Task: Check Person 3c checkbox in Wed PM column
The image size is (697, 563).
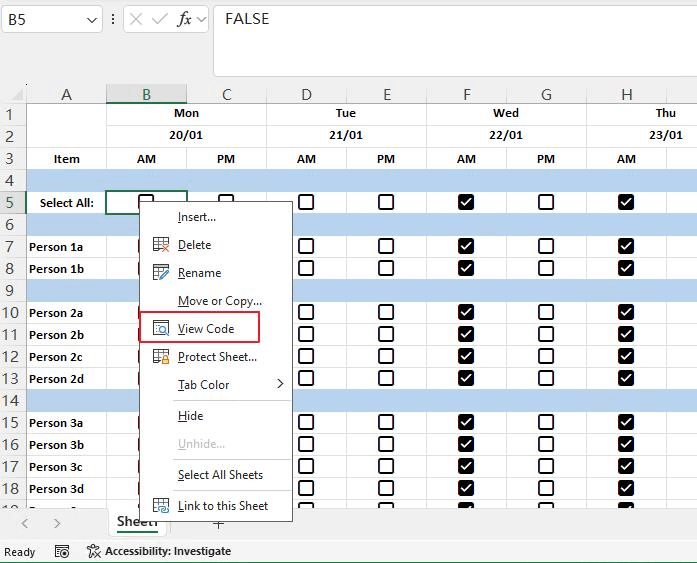Action: pos(546,466)
